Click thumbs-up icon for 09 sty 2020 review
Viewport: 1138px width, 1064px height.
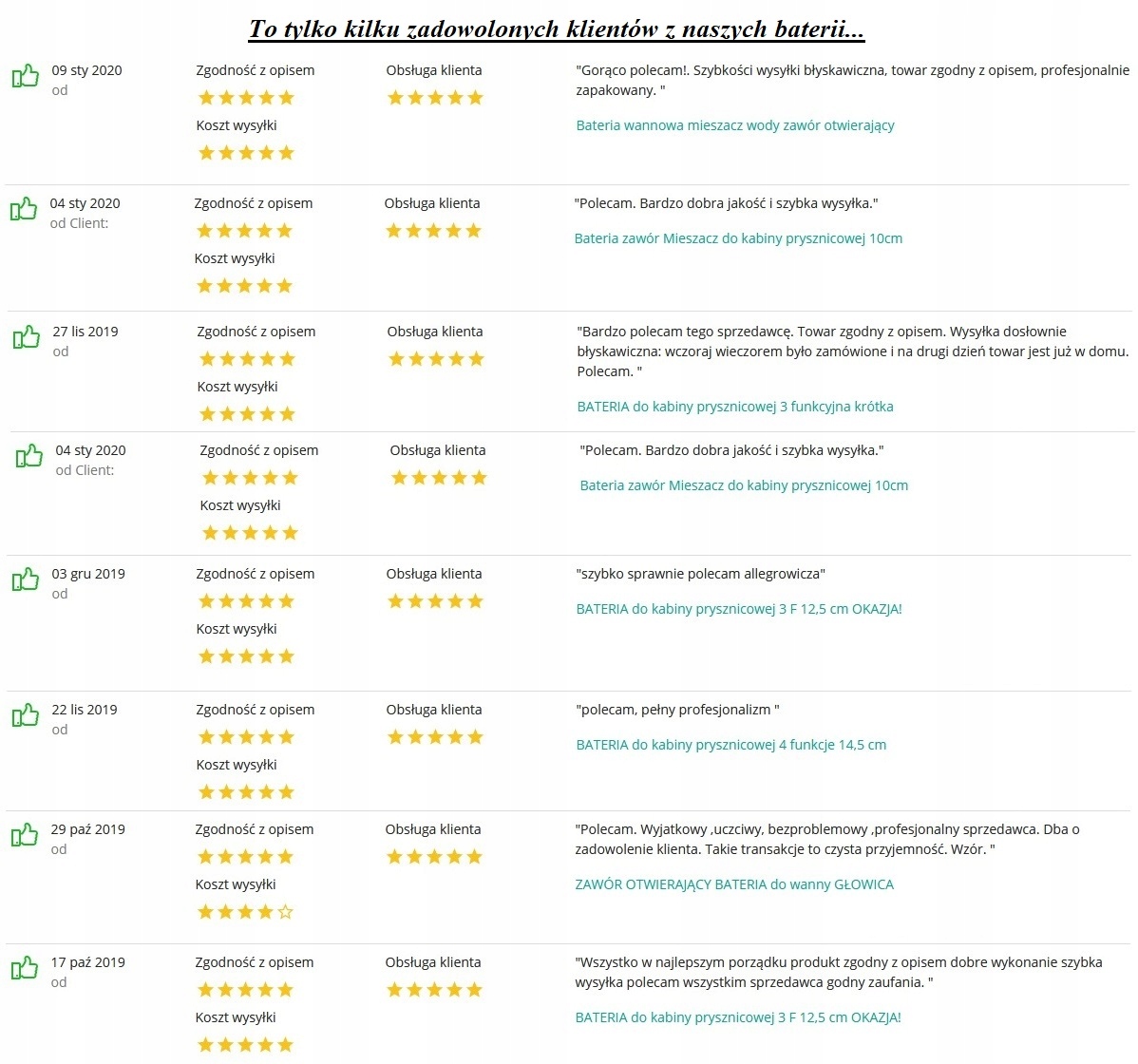tap(26, 75)
